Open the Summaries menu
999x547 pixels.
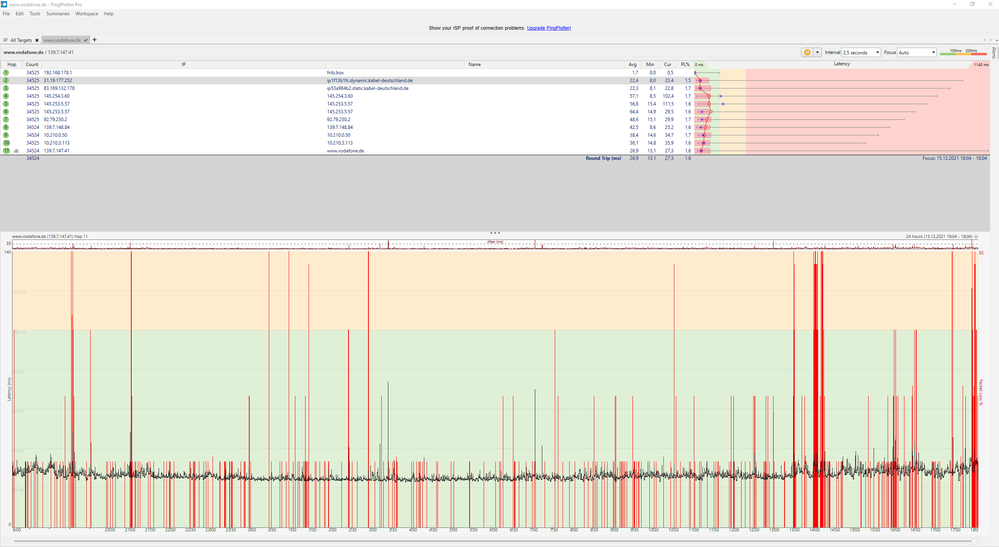click(58, 14)
